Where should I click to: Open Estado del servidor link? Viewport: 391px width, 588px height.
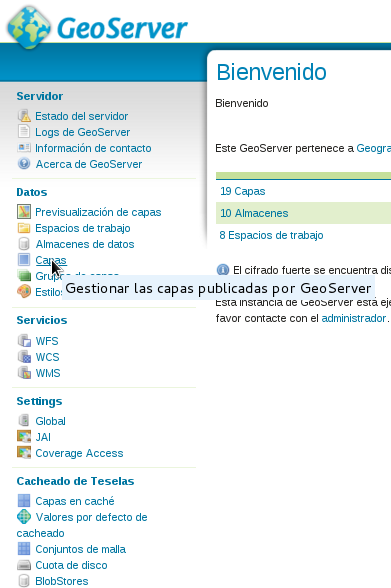pyautogui.click(x=81, y=116)
